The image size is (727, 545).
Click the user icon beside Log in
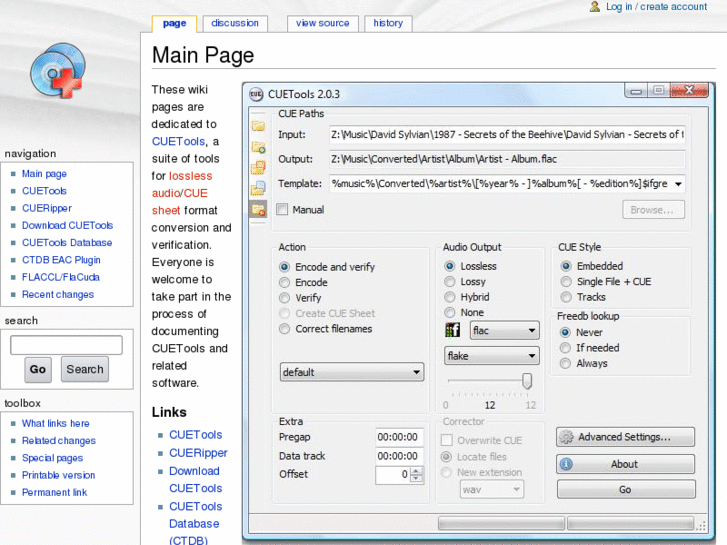pyautogui.click(x=594, y=6)
